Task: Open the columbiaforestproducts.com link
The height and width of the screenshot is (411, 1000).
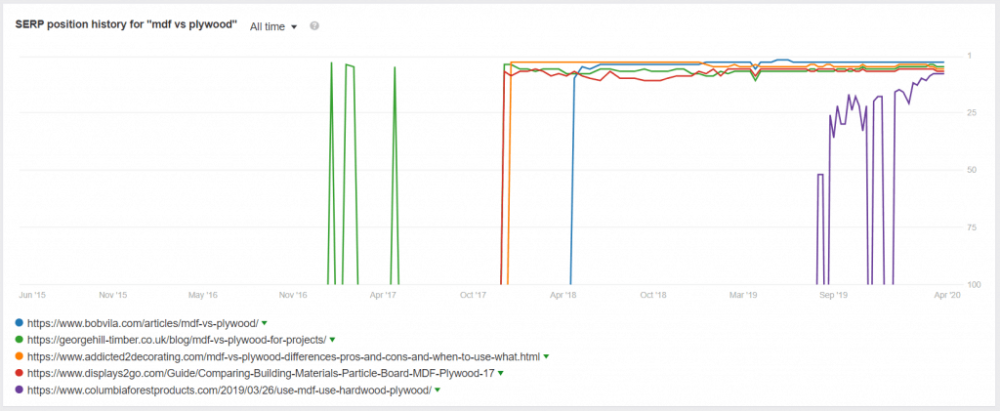Action: (230, 389)
